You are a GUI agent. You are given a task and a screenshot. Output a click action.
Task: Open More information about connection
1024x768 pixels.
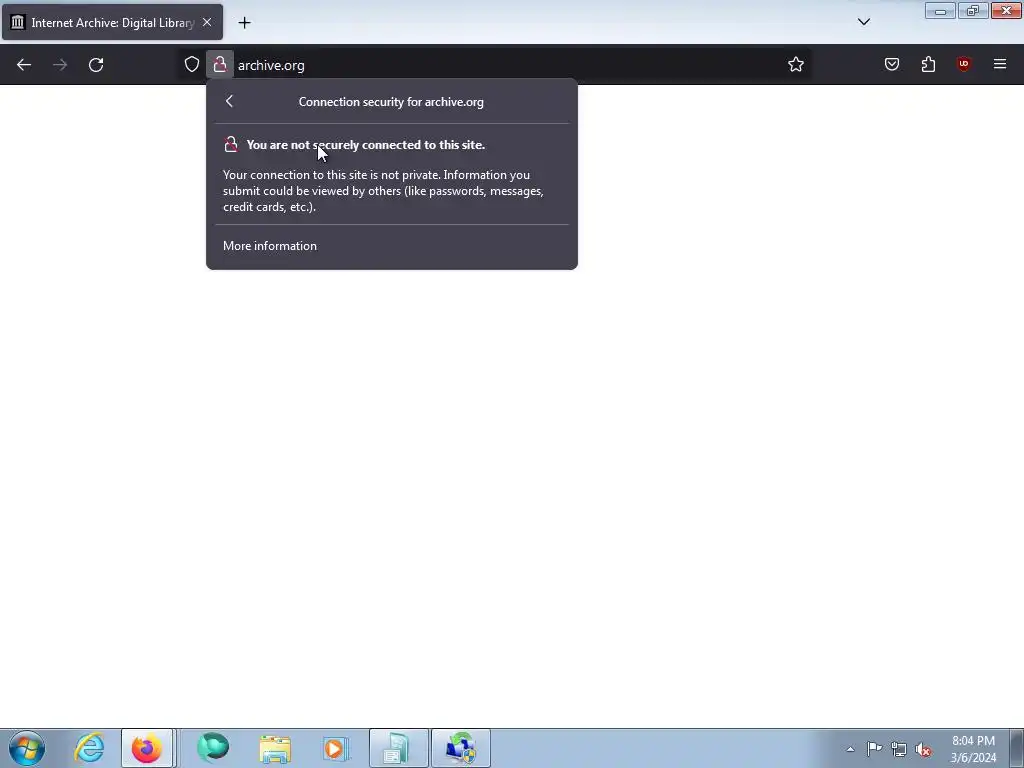point(270,246)
